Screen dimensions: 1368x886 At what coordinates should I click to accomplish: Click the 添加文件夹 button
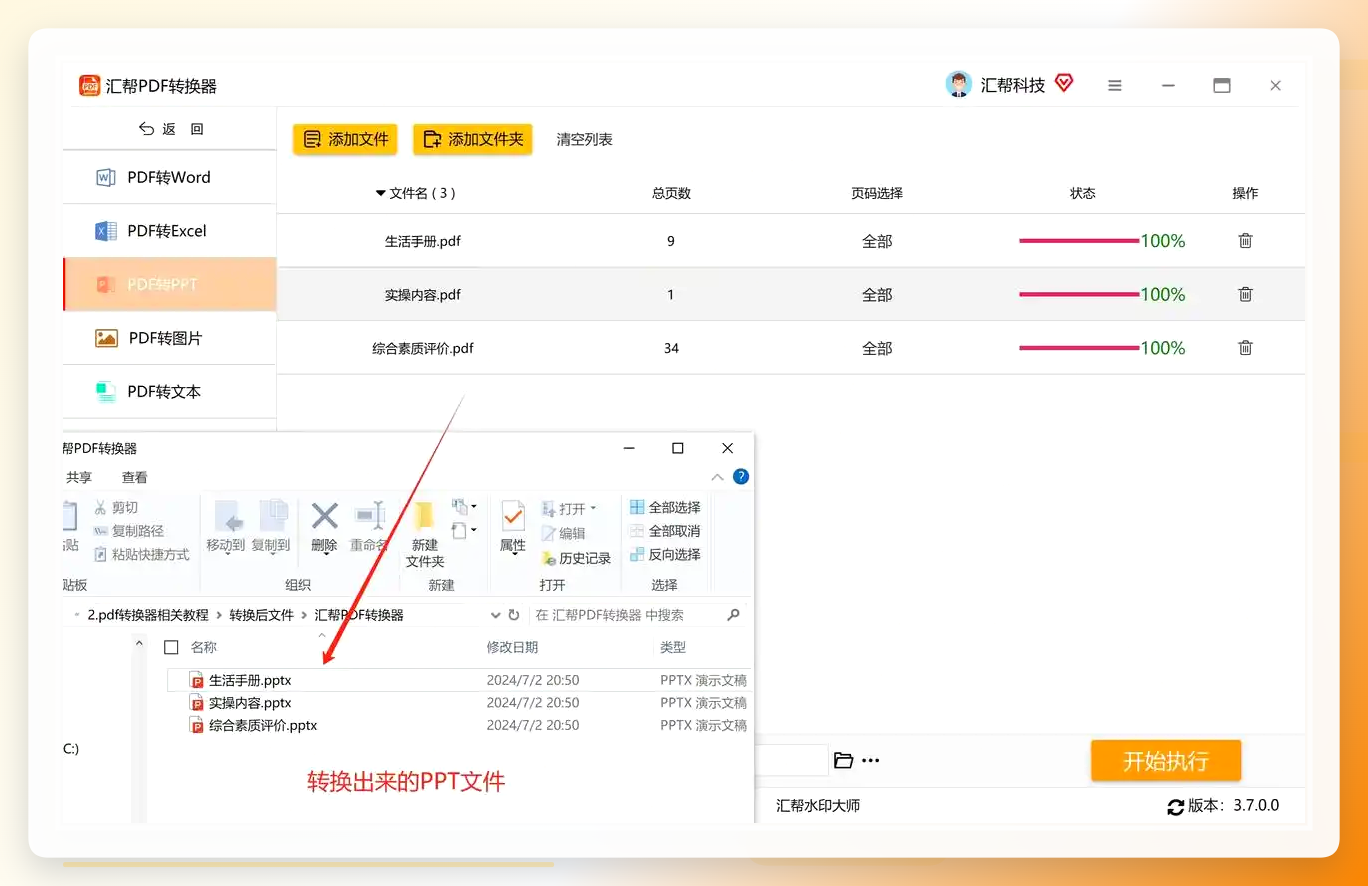[473, 139]
